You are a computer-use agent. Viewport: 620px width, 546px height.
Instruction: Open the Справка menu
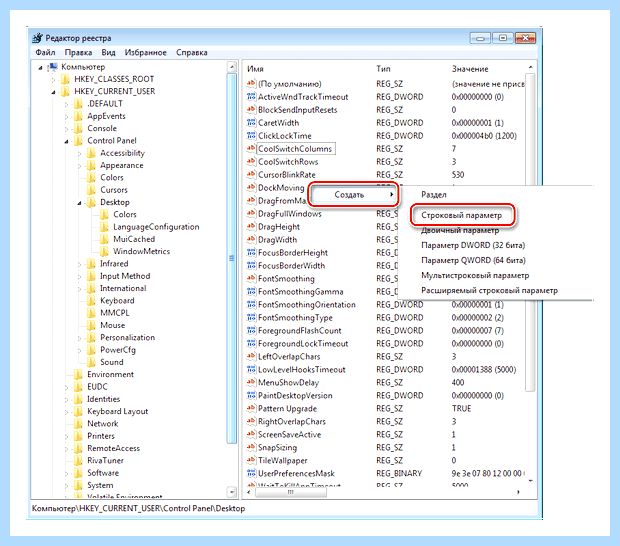pos(192,53)
